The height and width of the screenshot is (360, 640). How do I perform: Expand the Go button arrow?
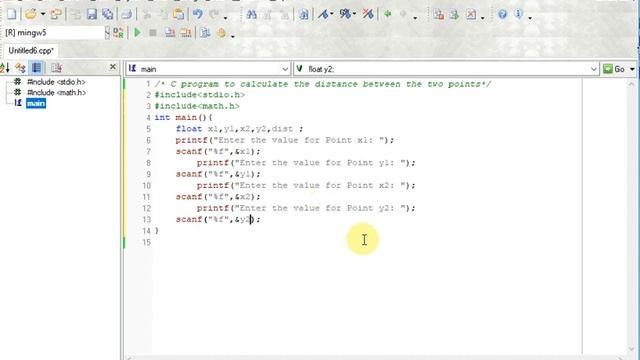pyautogui.click(x=632, y=69)
